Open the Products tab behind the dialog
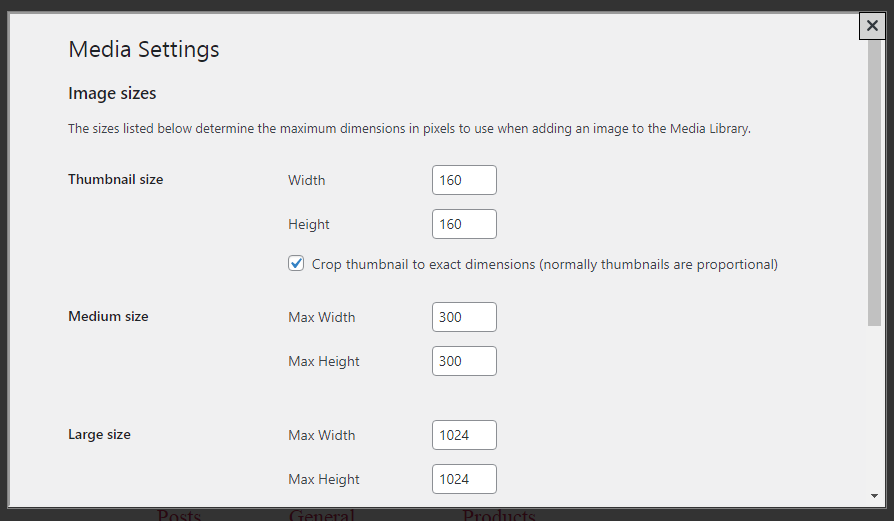 [498, 516]
